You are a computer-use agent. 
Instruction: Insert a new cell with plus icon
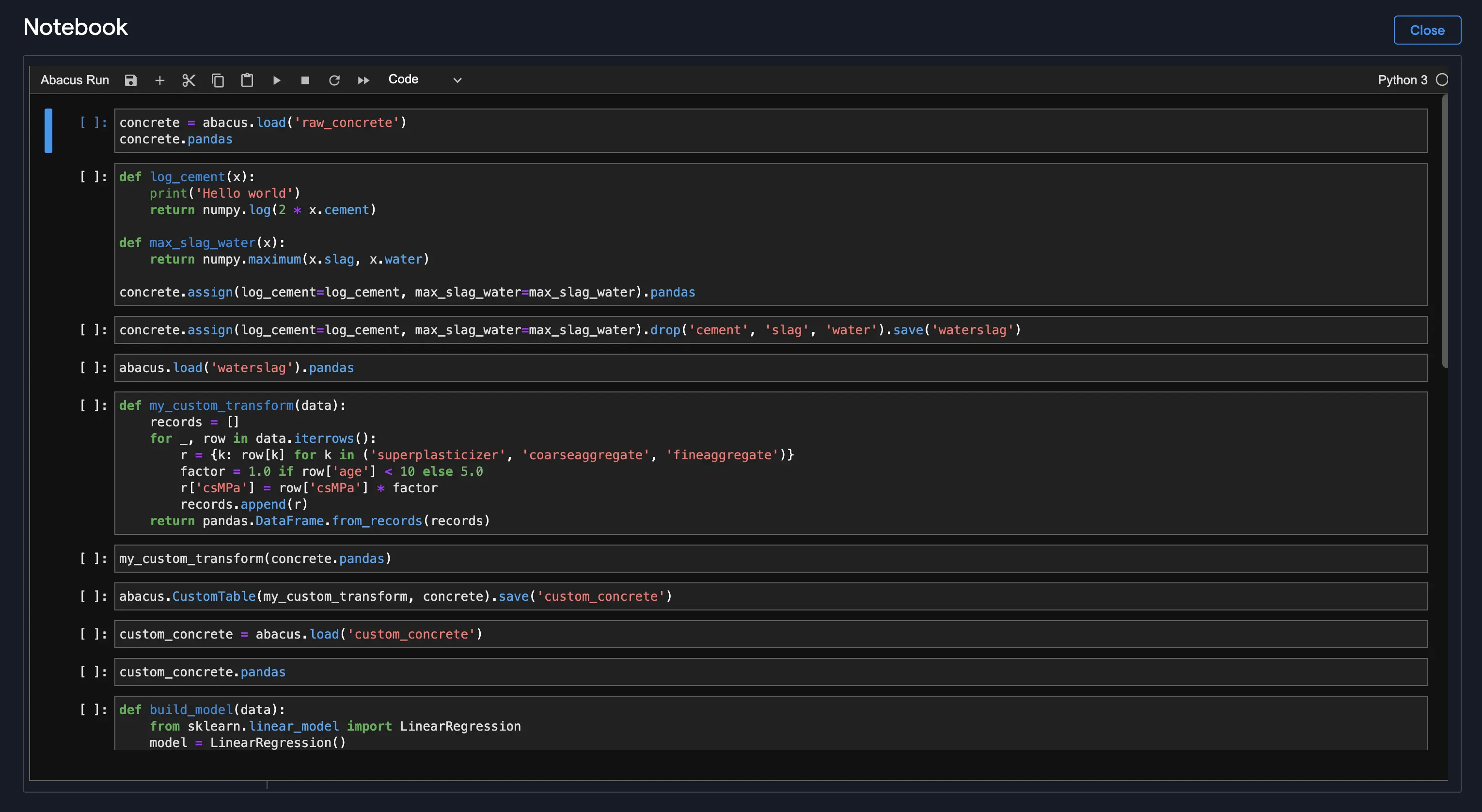(x=160, y=80)
